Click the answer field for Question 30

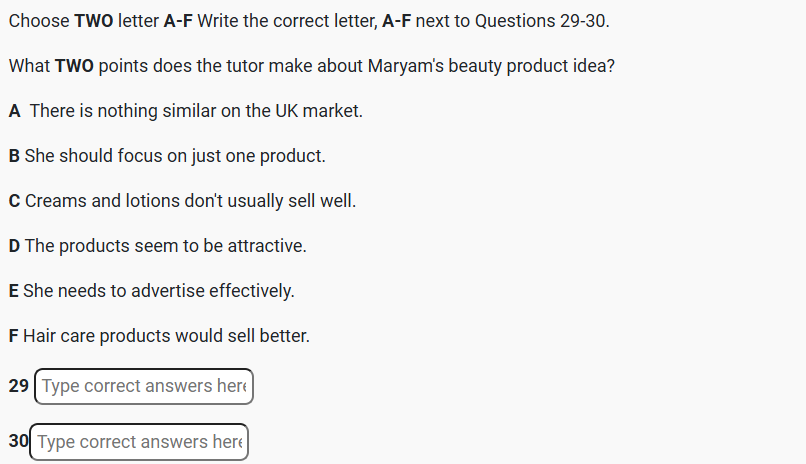(139, 441)
